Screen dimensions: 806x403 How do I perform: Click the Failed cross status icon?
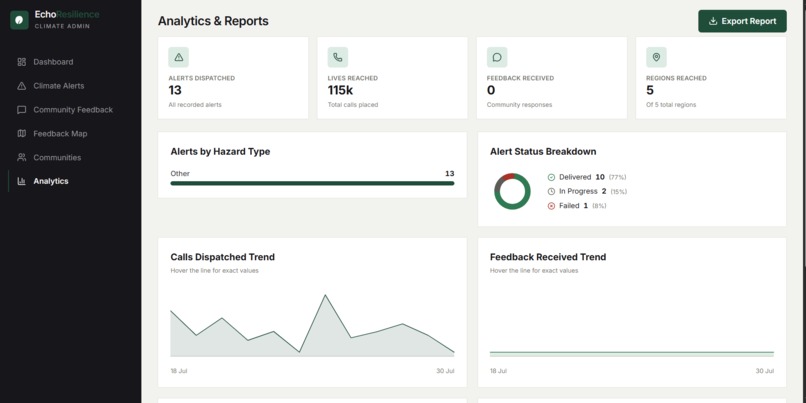pos(551,206)
